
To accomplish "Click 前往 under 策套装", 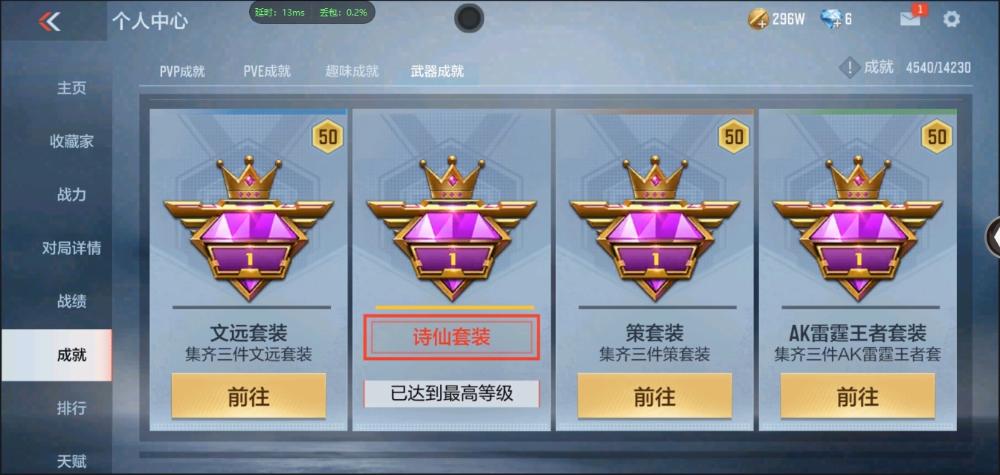I will tap(654, 396).
